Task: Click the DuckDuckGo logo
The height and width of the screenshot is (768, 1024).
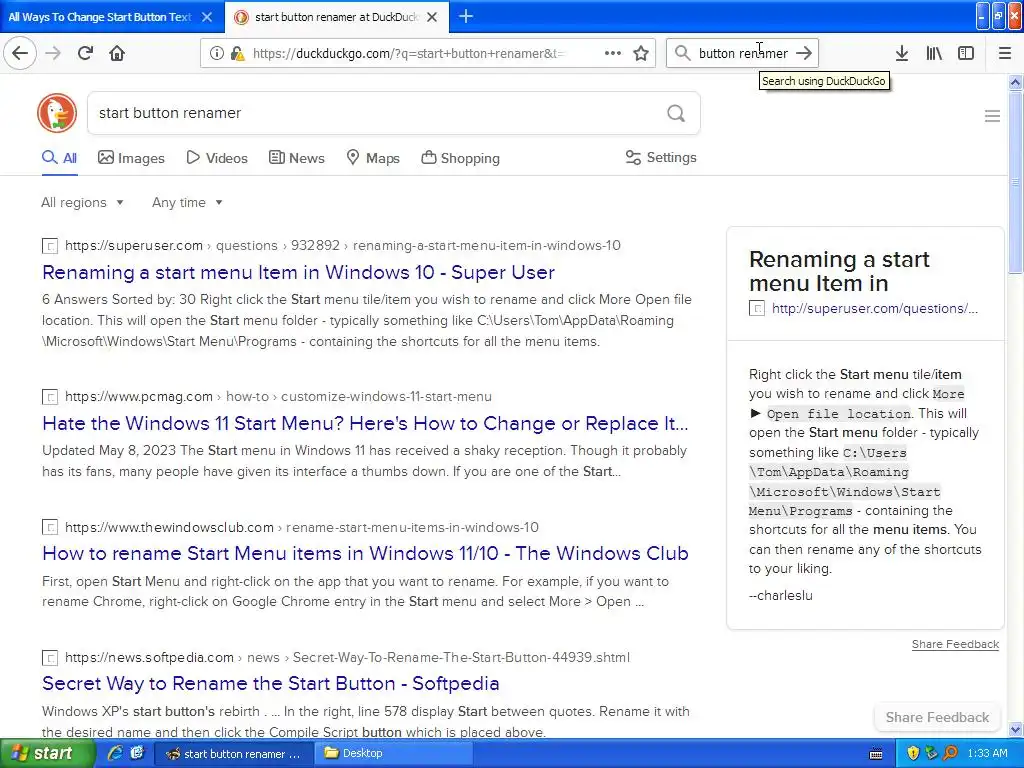Action: coord(57,113)
